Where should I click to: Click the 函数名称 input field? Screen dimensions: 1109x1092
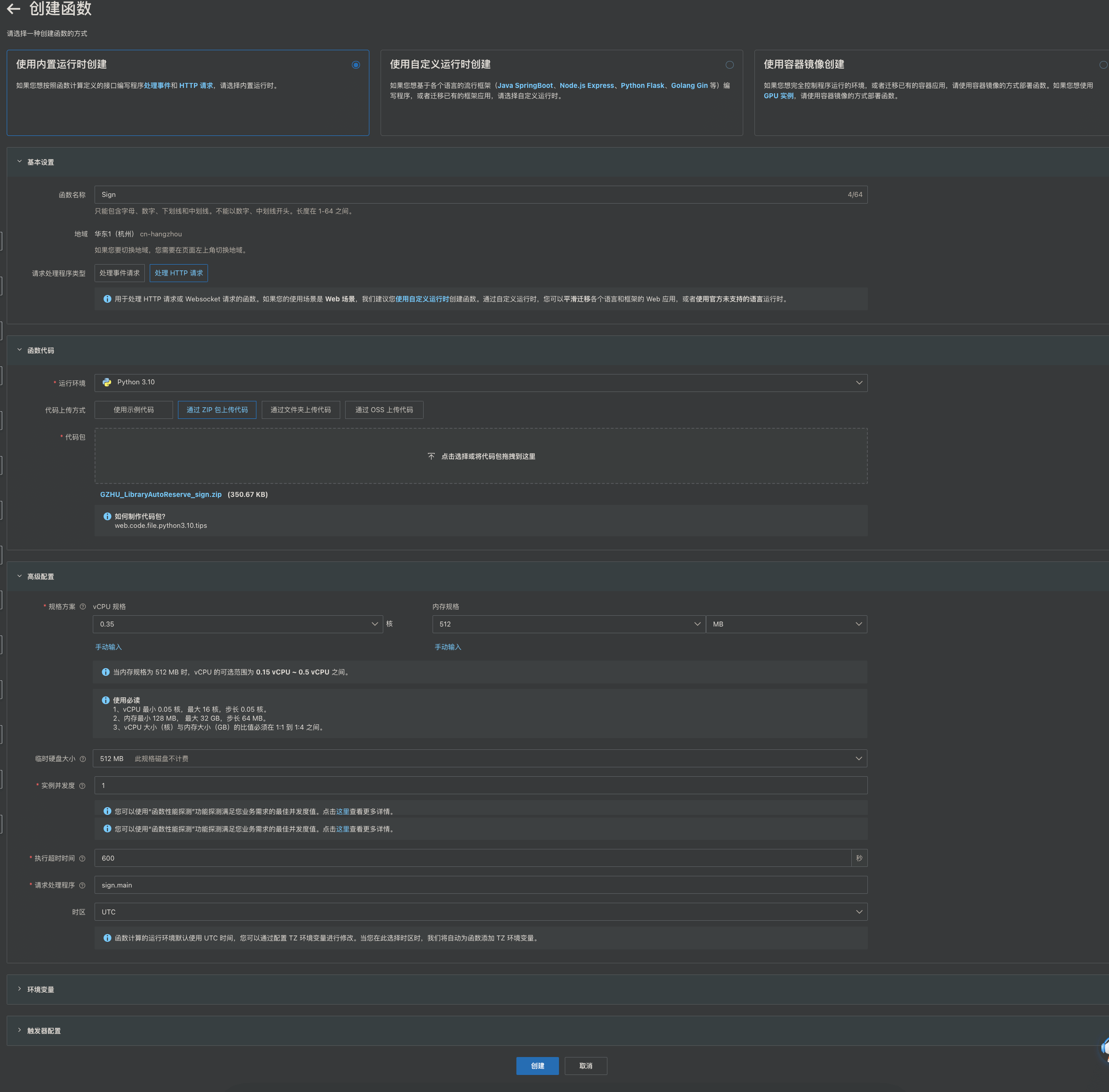pyautogui.click(x=470, y=195)
